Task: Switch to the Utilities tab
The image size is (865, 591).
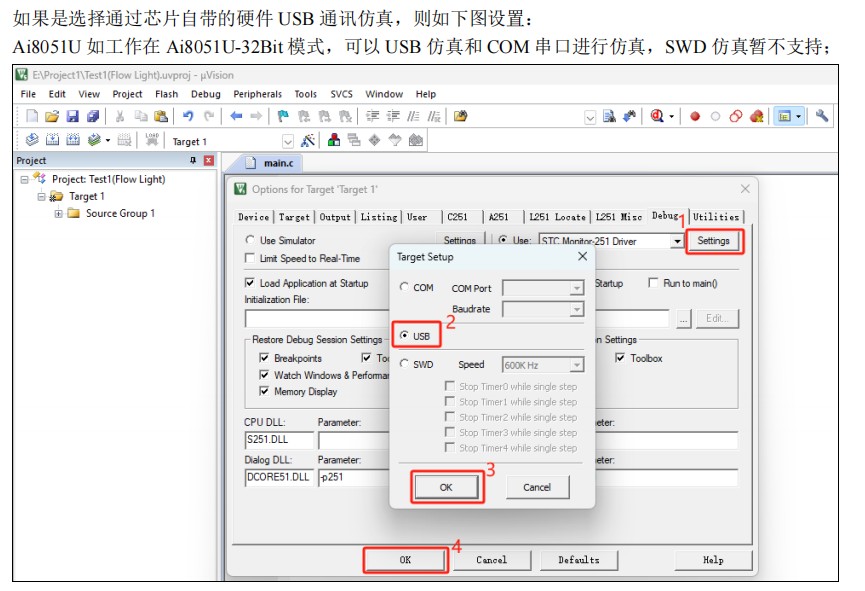Action: click(716, 217)
